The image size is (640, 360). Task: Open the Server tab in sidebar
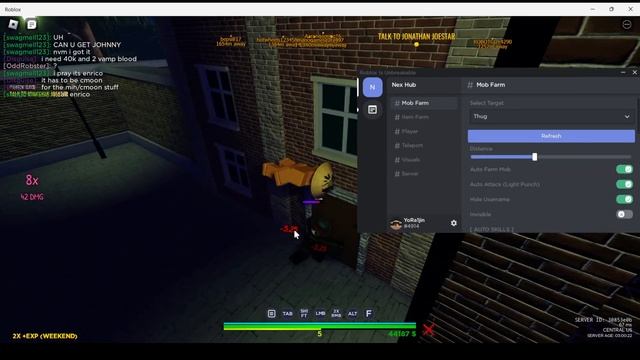(x=424, y=174)
